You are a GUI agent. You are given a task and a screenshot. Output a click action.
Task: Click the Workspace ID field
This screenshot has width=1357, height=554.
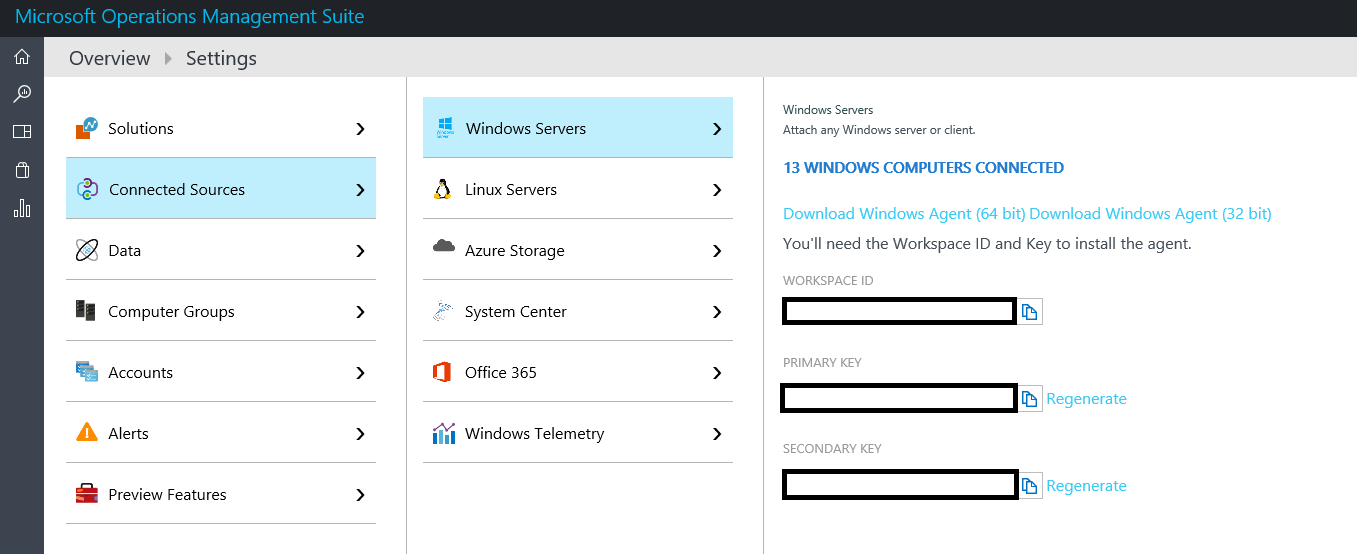[900, 311]
